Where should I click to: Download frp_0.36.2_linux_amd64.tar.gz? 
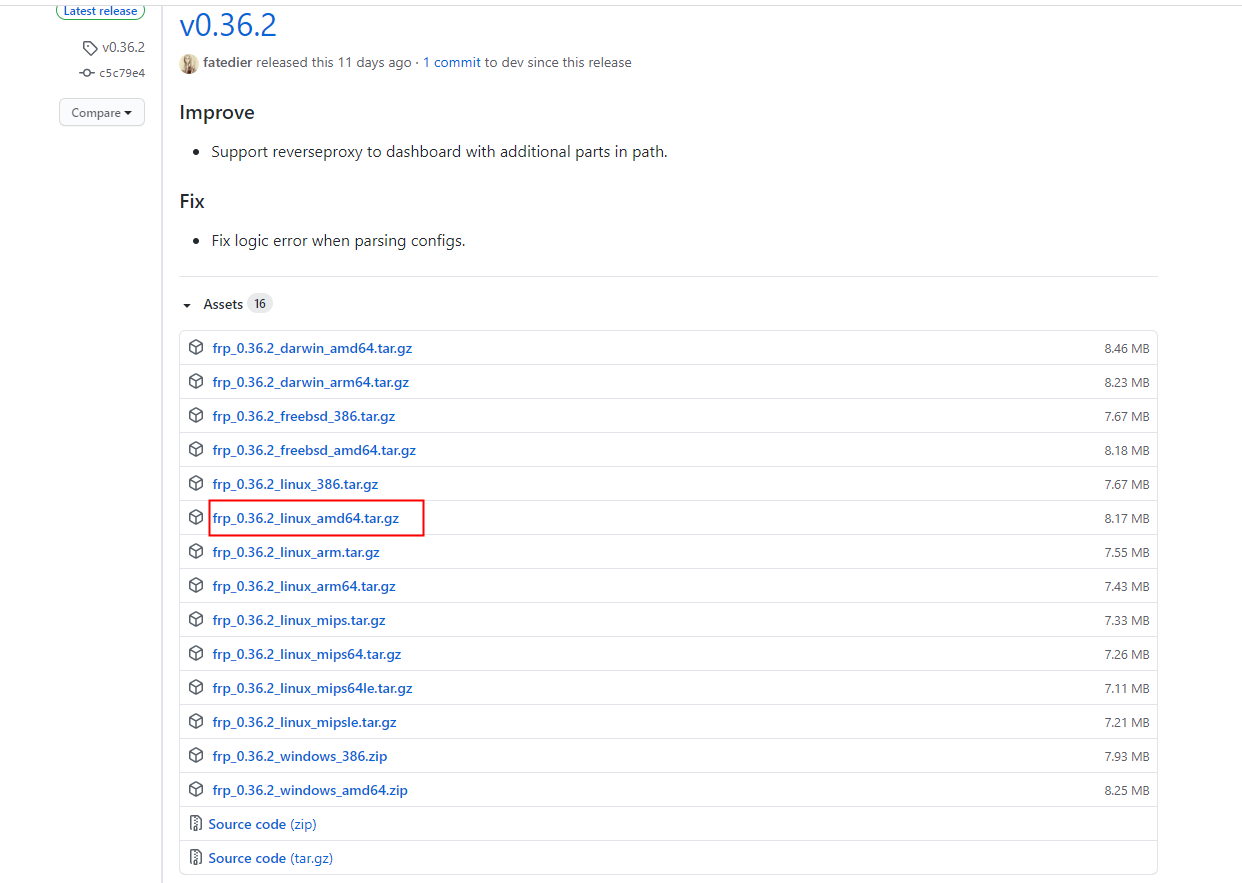point(306,519)
